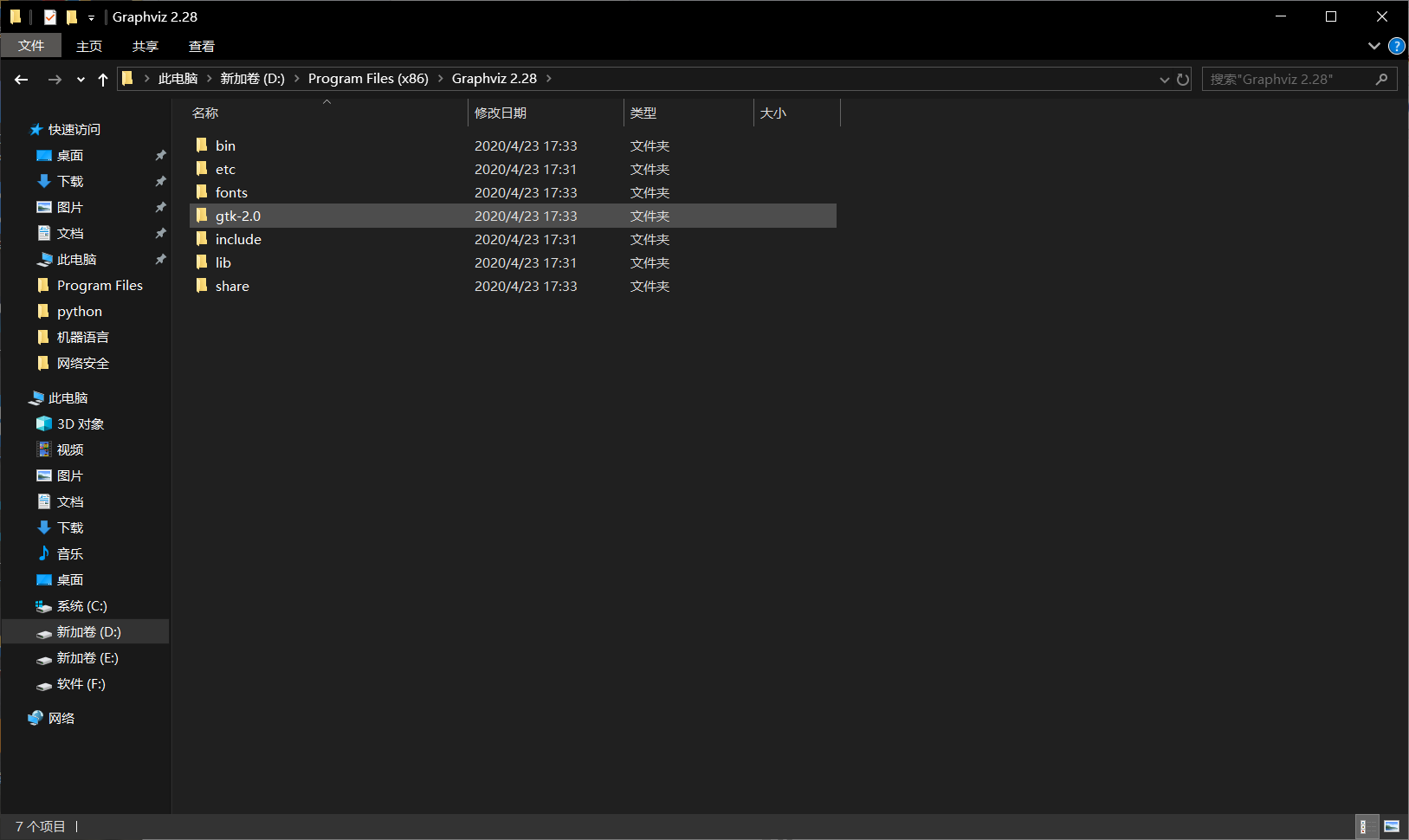This screenshot has height=840, width=1409.
Task: Open 下载 under Quick Access
Action: [x=70, y=182]
